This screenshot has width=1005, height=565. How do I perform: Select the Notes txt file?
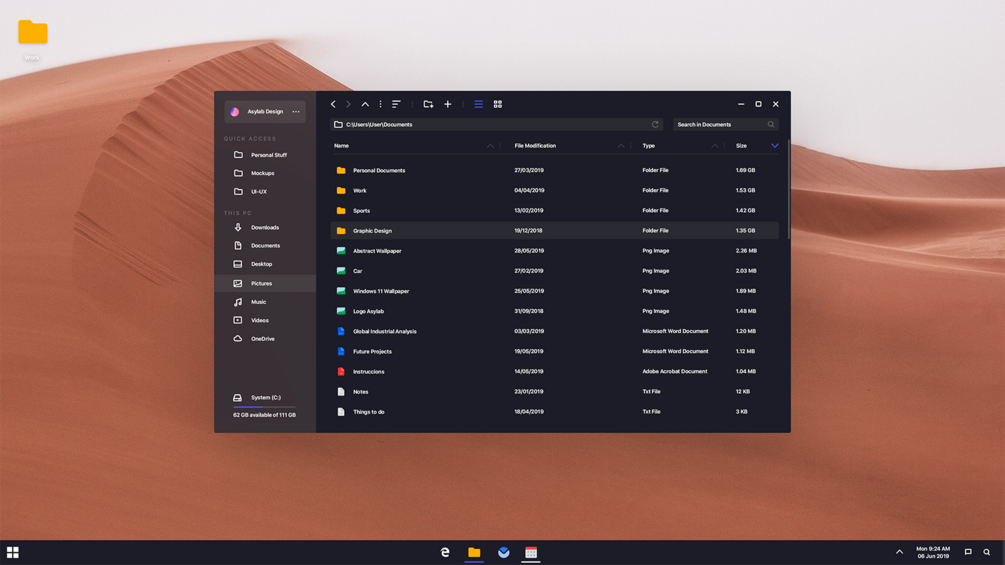coord(554,391)
